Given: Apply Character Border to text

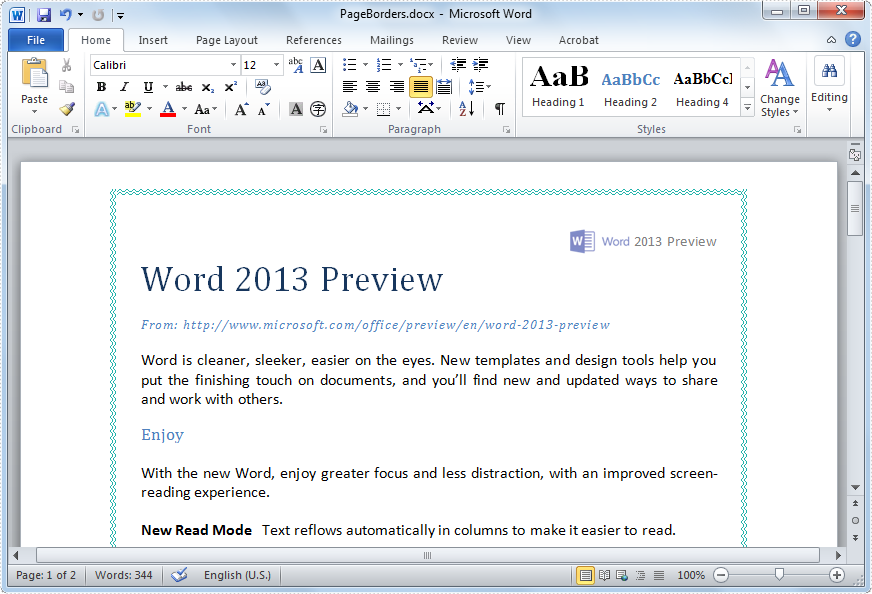Looking at the screenshot, I should click(318, 65).
